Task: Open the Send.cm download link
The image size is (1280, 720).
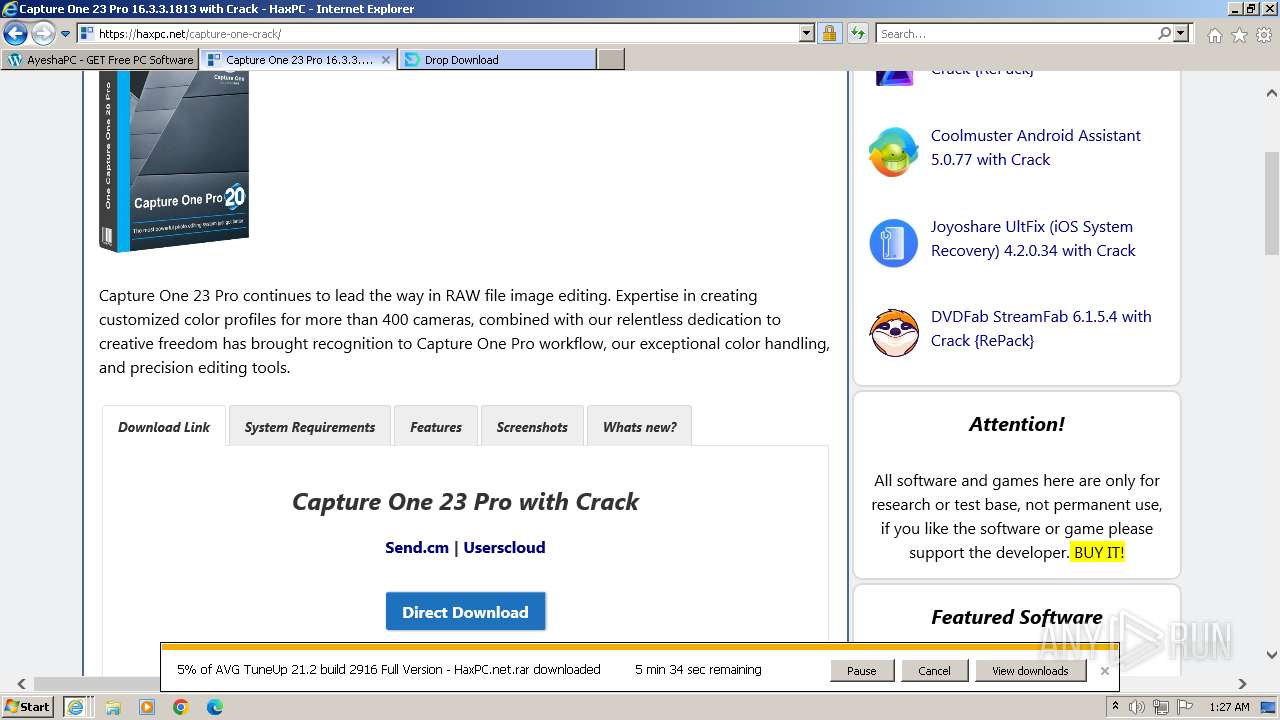Action: pyautogui.click(x=417, y=547)
